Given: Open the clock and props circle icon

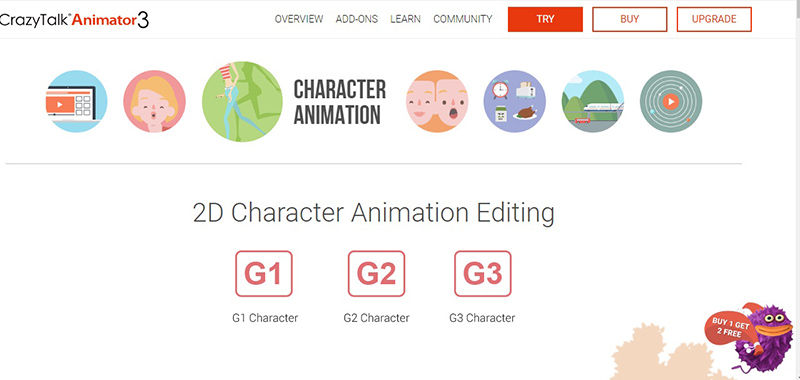Looking at the screenshot, I should 514,101.
